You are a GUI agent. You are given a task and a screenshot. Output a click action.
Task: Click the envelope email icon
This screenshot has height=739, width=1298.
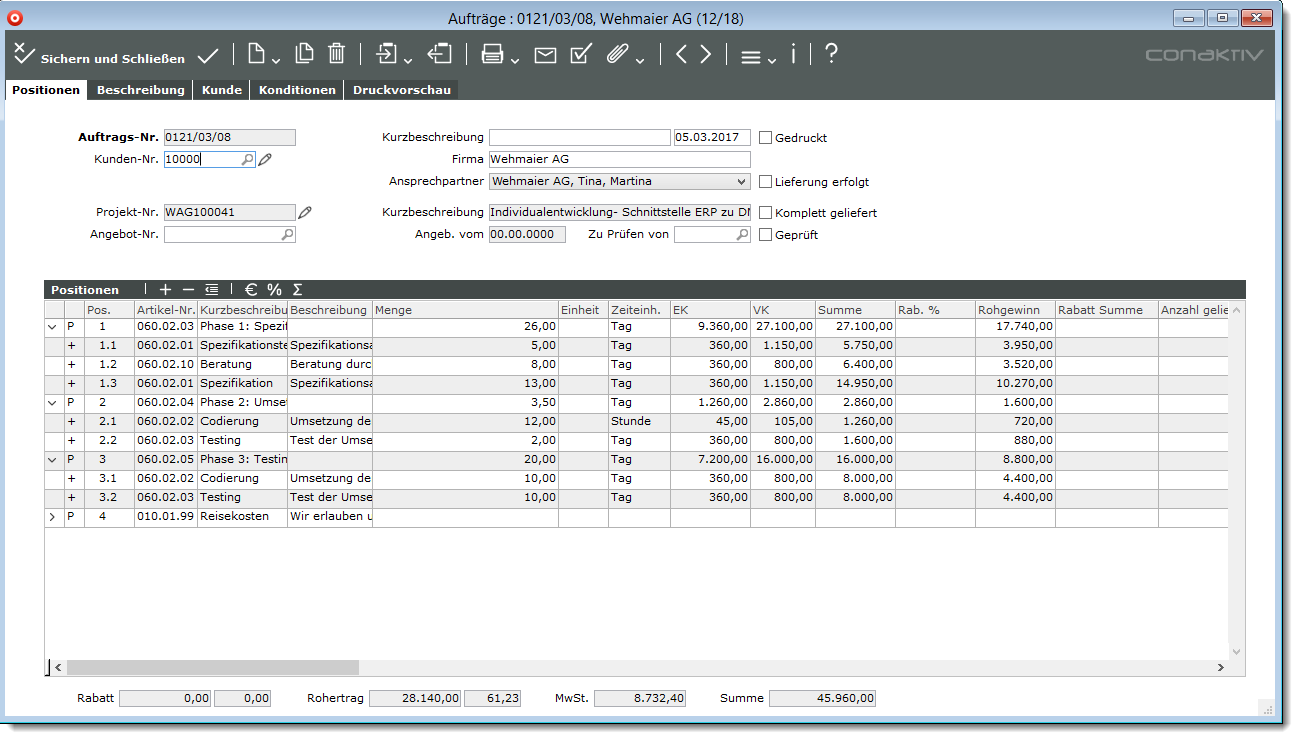[x=545, y=56]
